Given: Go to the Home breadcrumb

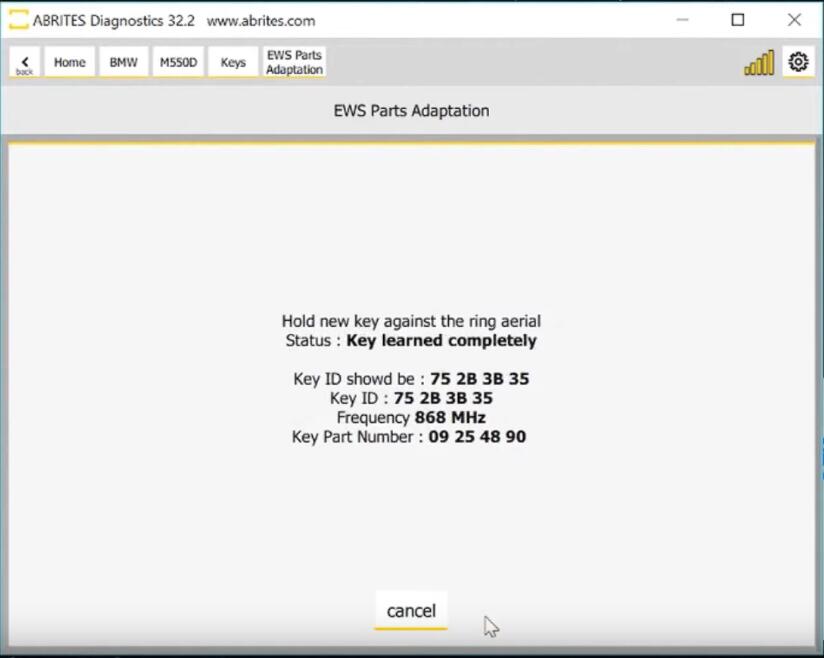Looking at the screenshot, I should [x=69, y=62].
